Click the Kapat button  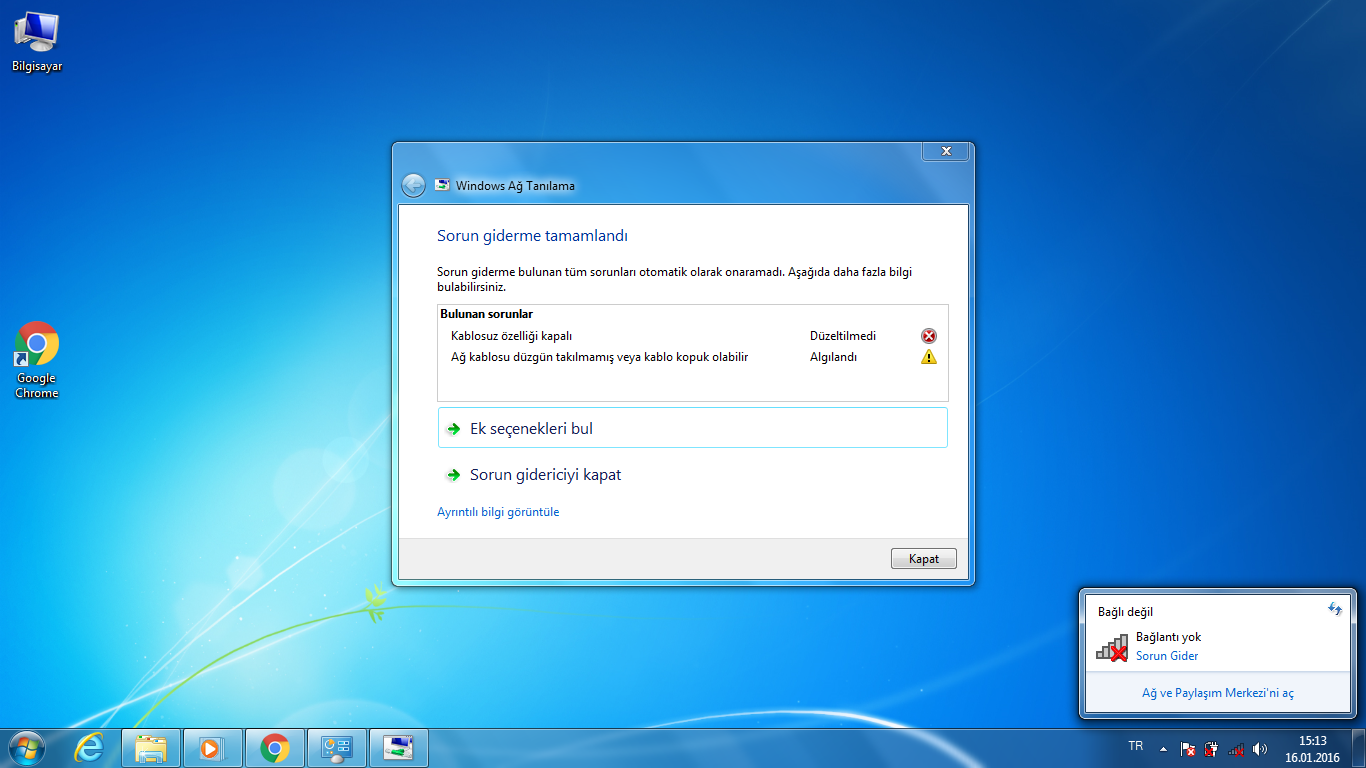(x=923, y=559)
